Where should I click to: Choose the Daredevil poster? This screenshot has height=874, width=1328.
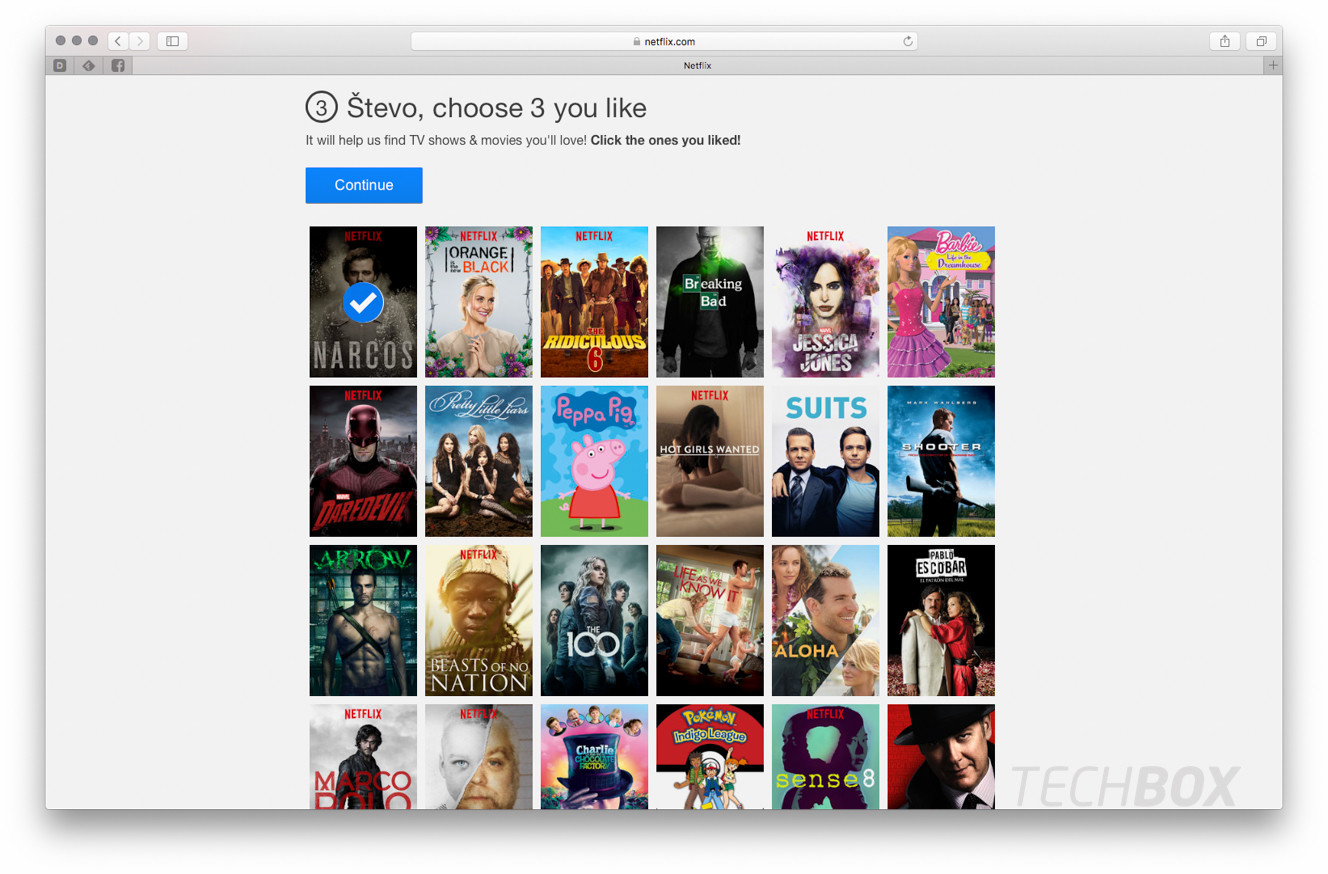pyautogui.click(x=363, y=461)
